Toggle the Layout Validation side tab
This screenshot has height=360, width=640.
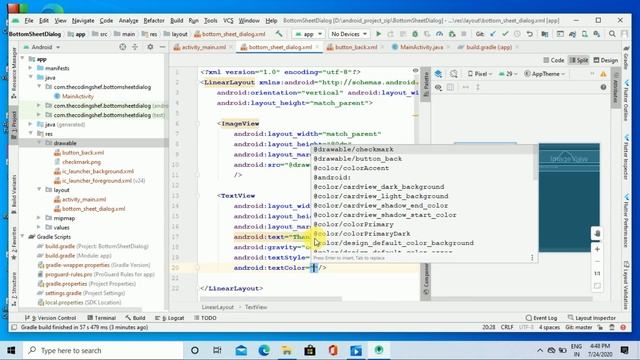coord(626,285)
